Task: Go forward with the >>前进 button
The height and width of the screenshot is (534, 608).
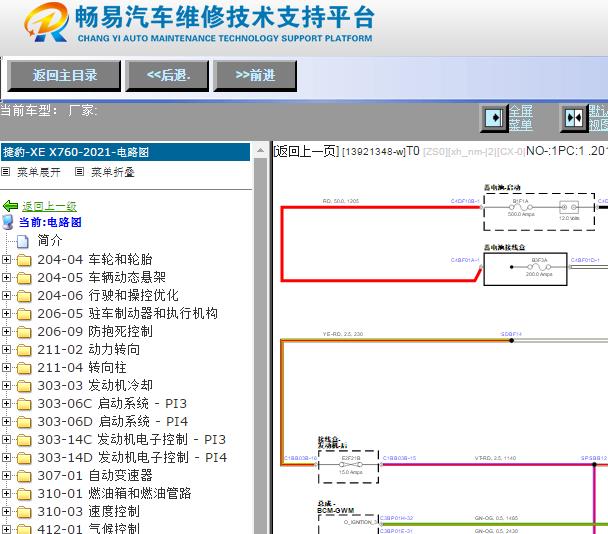Action: (255, 76)
